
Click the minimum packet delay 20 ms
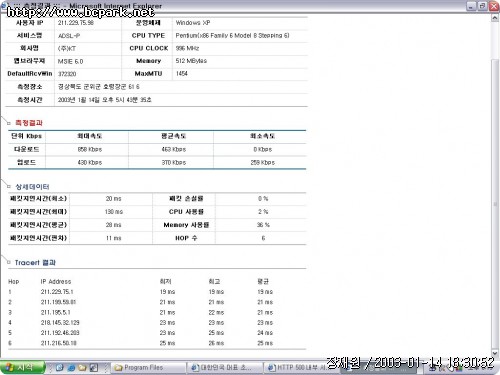(114, 199)
